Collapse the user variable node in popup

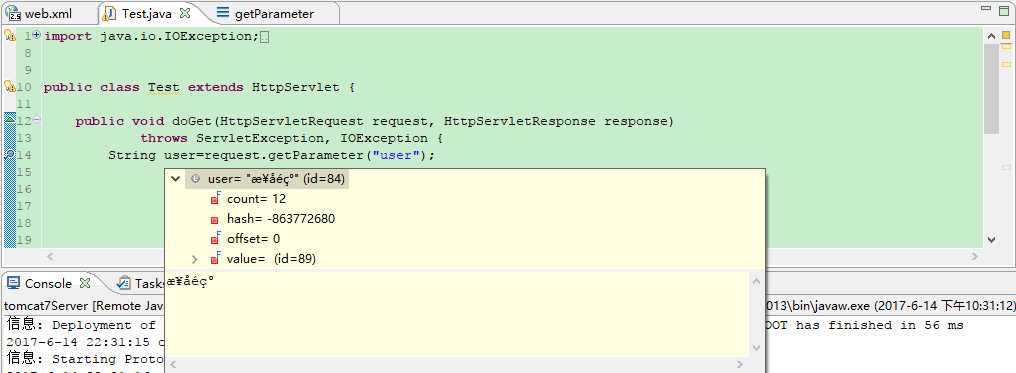click(x=174, y=179)
